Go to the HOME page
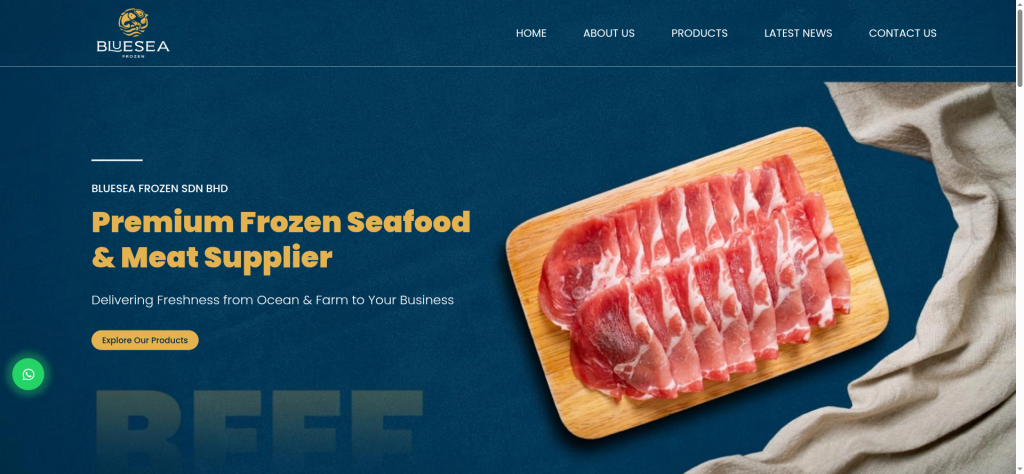The width and height of the screenshot is (1024, 474). [531, 33]
